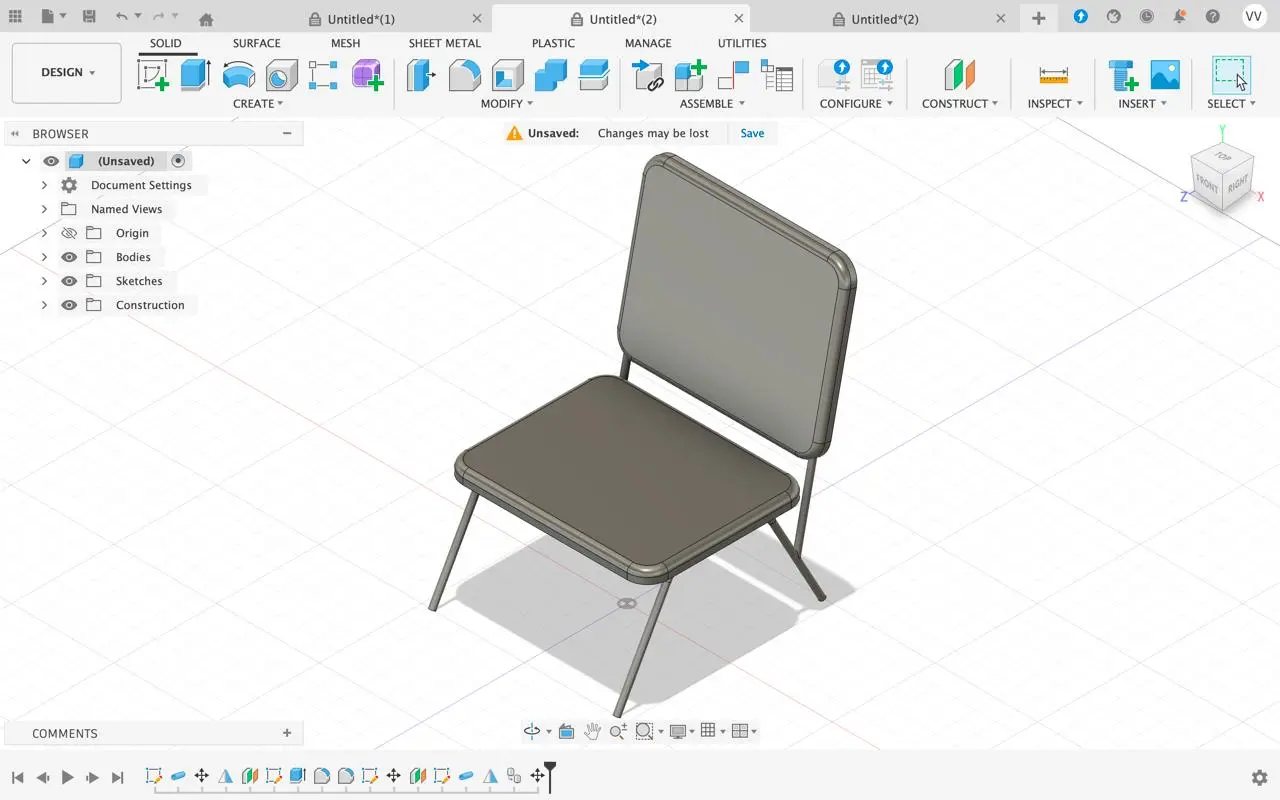
Task: Click the Insert image canvas icon
Action: tap(1165, 75)
